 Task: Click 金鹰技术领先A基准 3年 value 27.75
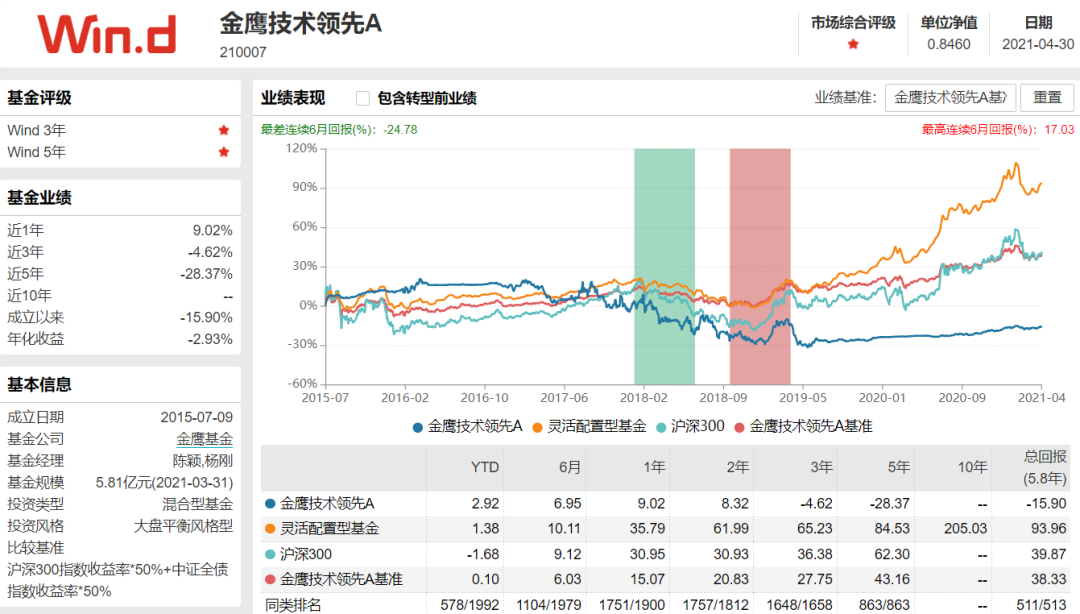click(815, 580)
